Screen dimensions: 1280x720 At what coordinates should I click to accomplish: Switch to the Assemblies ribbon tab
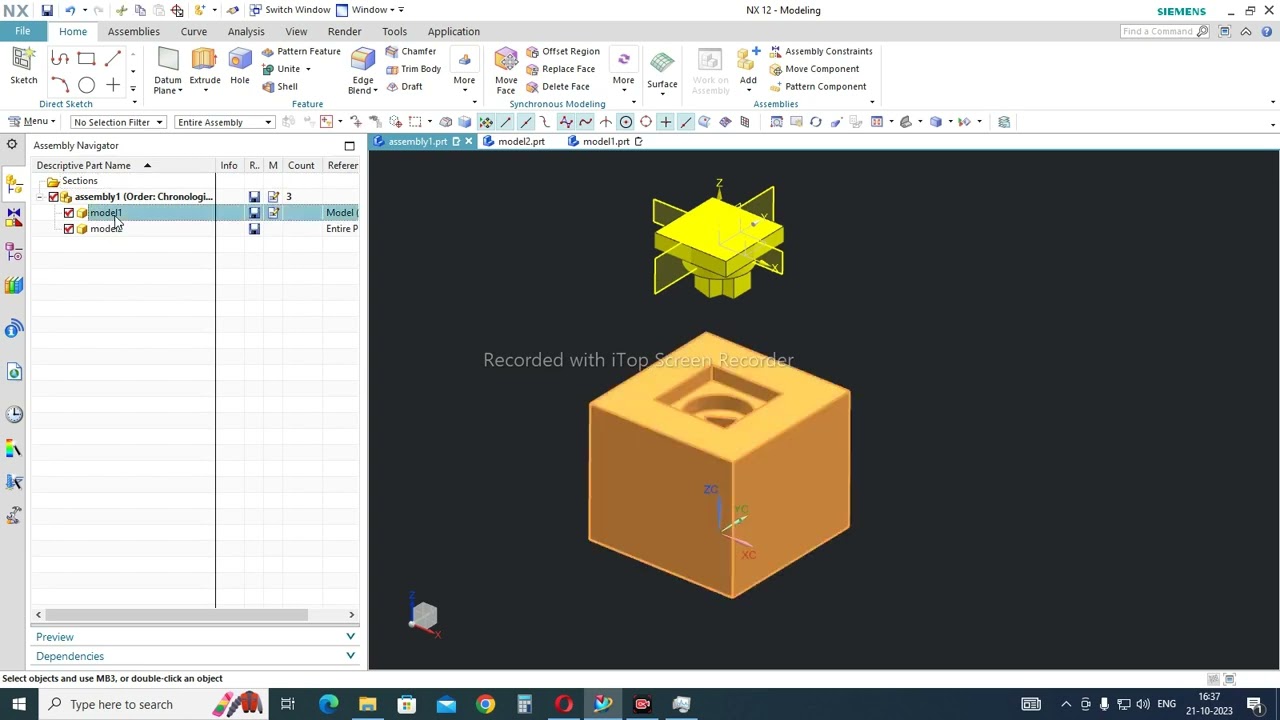pos(133,31)
